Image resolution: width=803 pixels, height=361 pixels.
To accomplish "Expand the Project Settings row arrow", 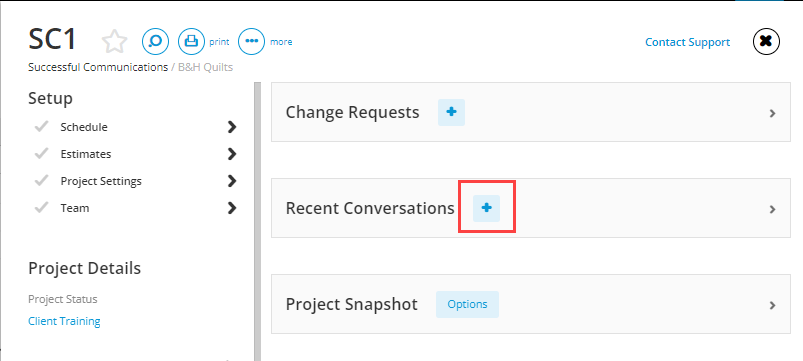I will coord(232,181).
